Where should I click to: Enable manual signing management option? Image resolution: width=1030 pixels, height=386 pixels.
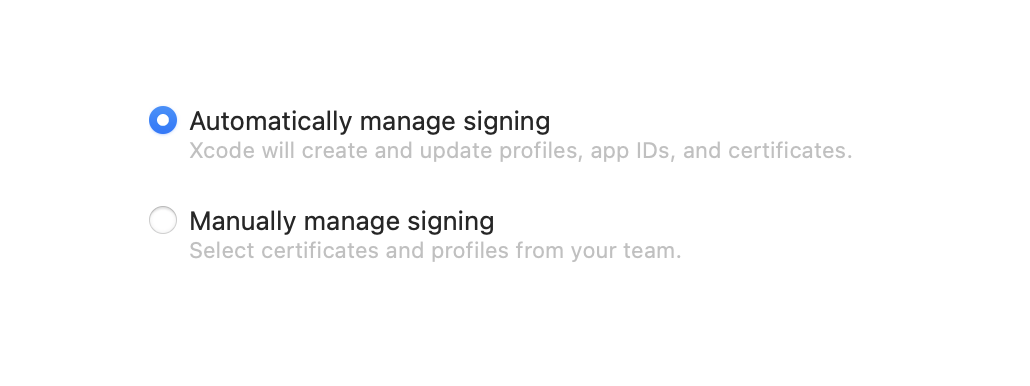coord(163,221)
